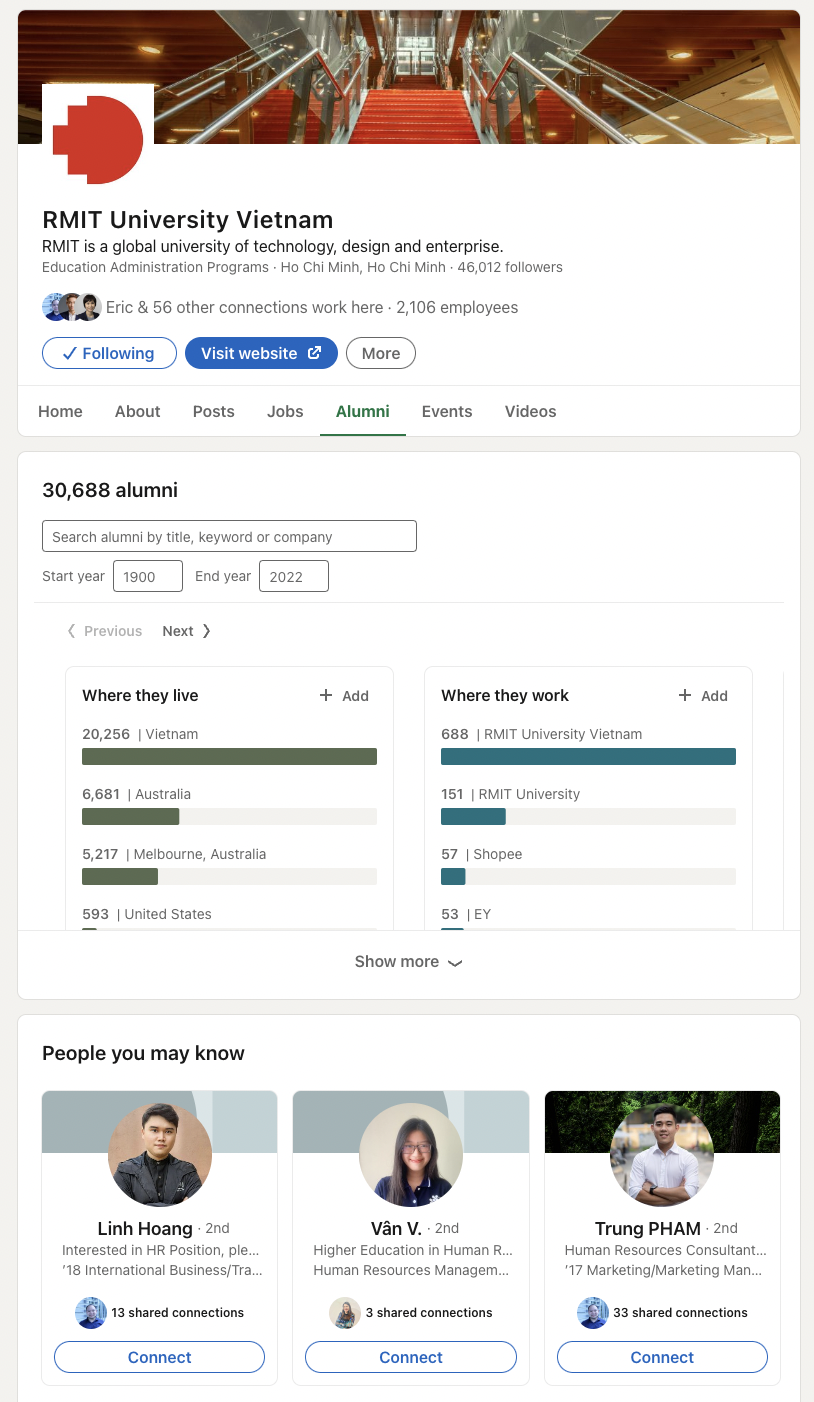Select the Vietnam bar in Where they live
This screenshot has height=1402, width=814.
(x=229, y=757)
